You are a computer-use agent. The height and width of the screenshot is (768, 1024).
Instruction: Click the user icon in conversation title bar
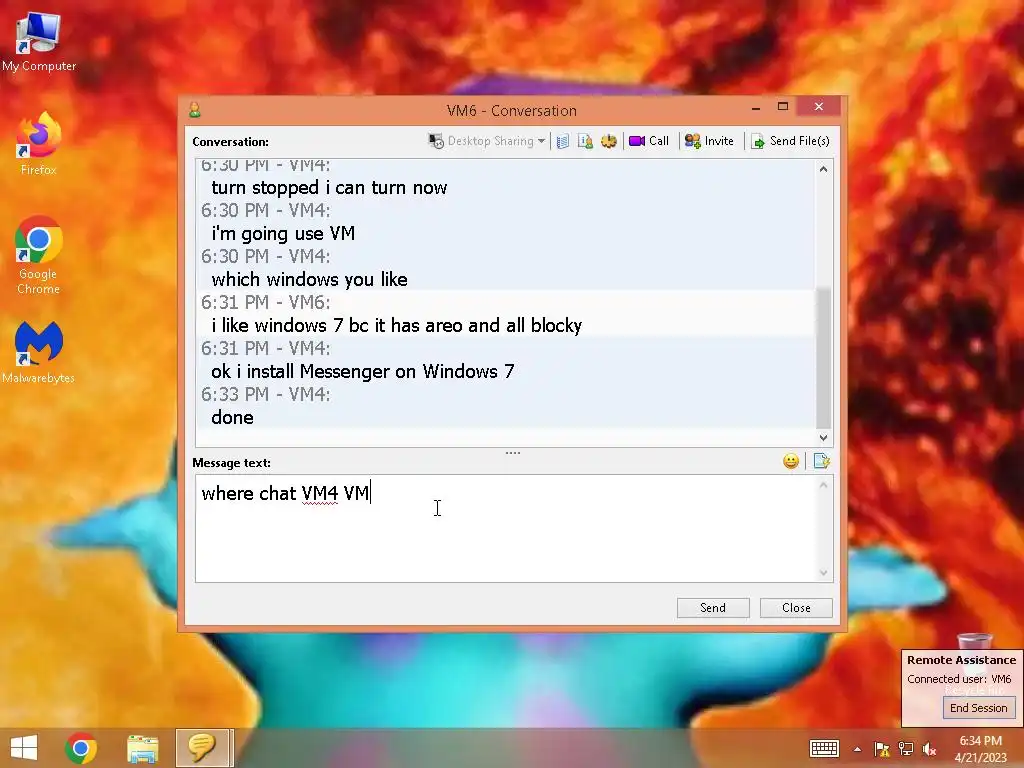pyautogui.click(x=195, y=110)
